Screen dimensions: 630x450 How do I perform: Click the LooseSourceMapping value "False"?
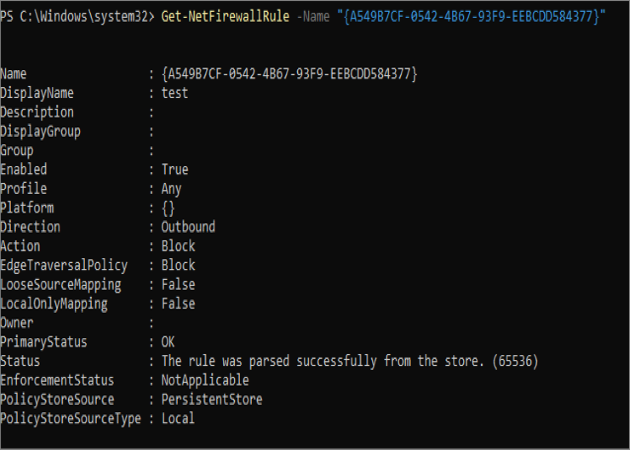pyautogui.click(x=178, y=284)
